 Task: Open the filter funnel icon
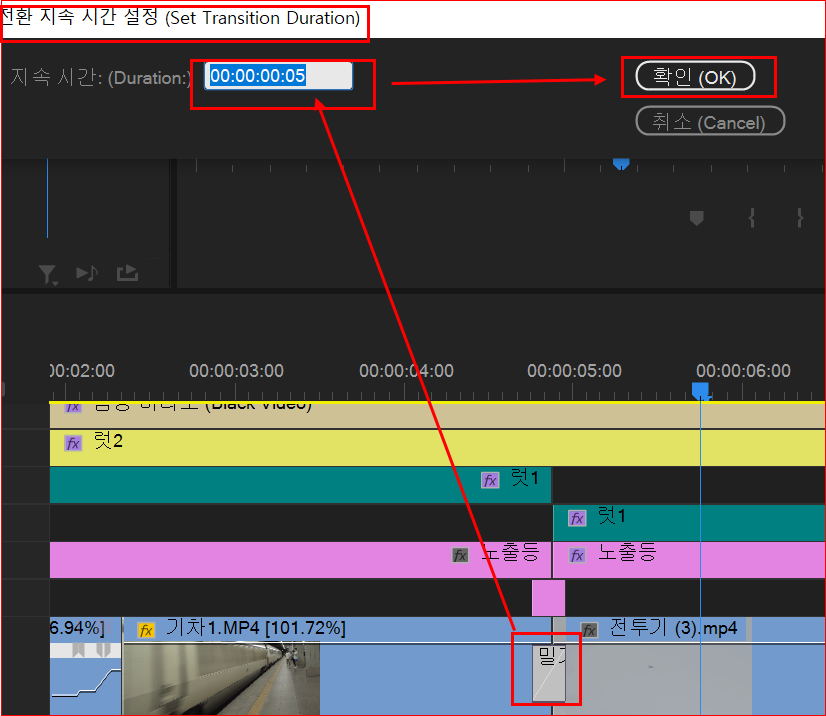[47, 274]
